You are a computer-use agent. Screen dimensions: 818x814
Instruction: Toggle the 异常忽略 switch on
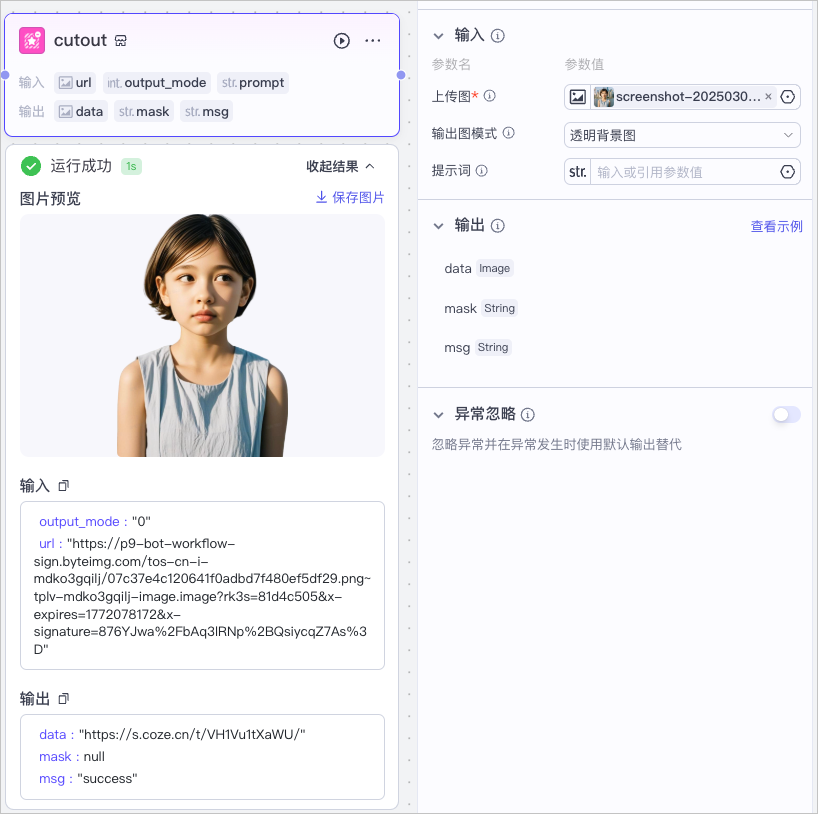pos(786,415)
